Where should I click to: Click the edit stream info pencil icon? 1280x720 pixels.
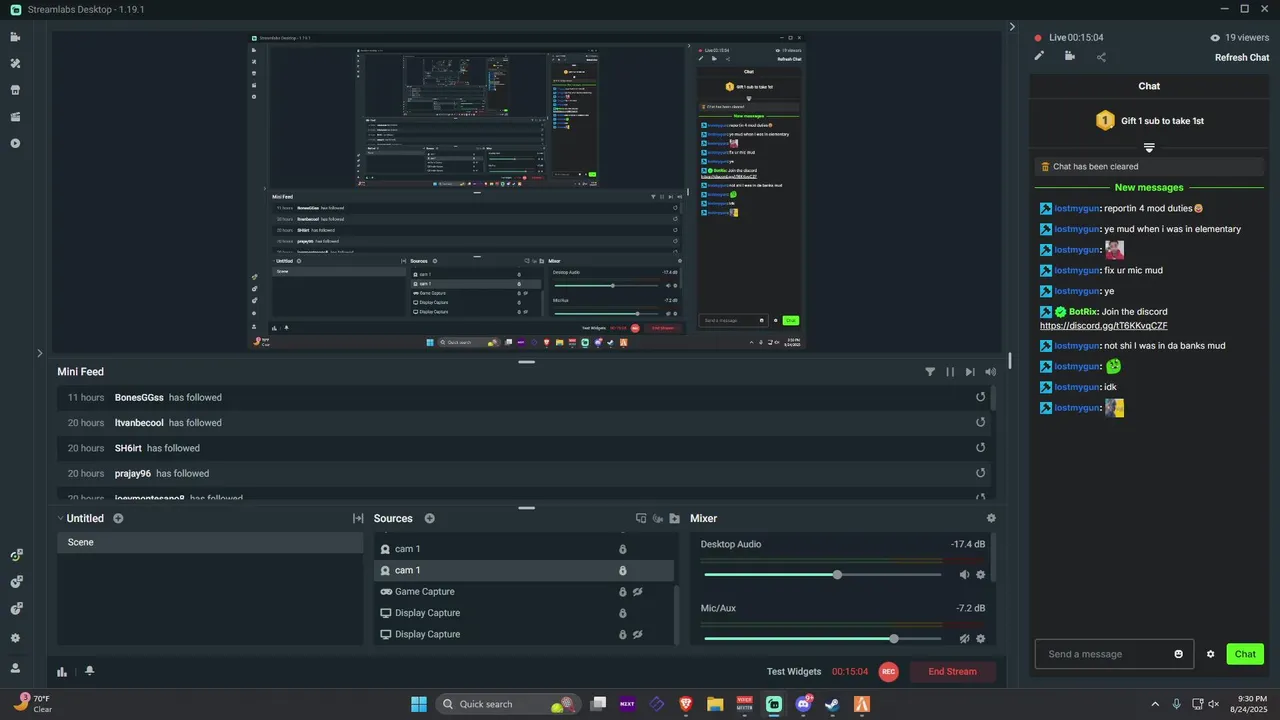coord(1039,57)
